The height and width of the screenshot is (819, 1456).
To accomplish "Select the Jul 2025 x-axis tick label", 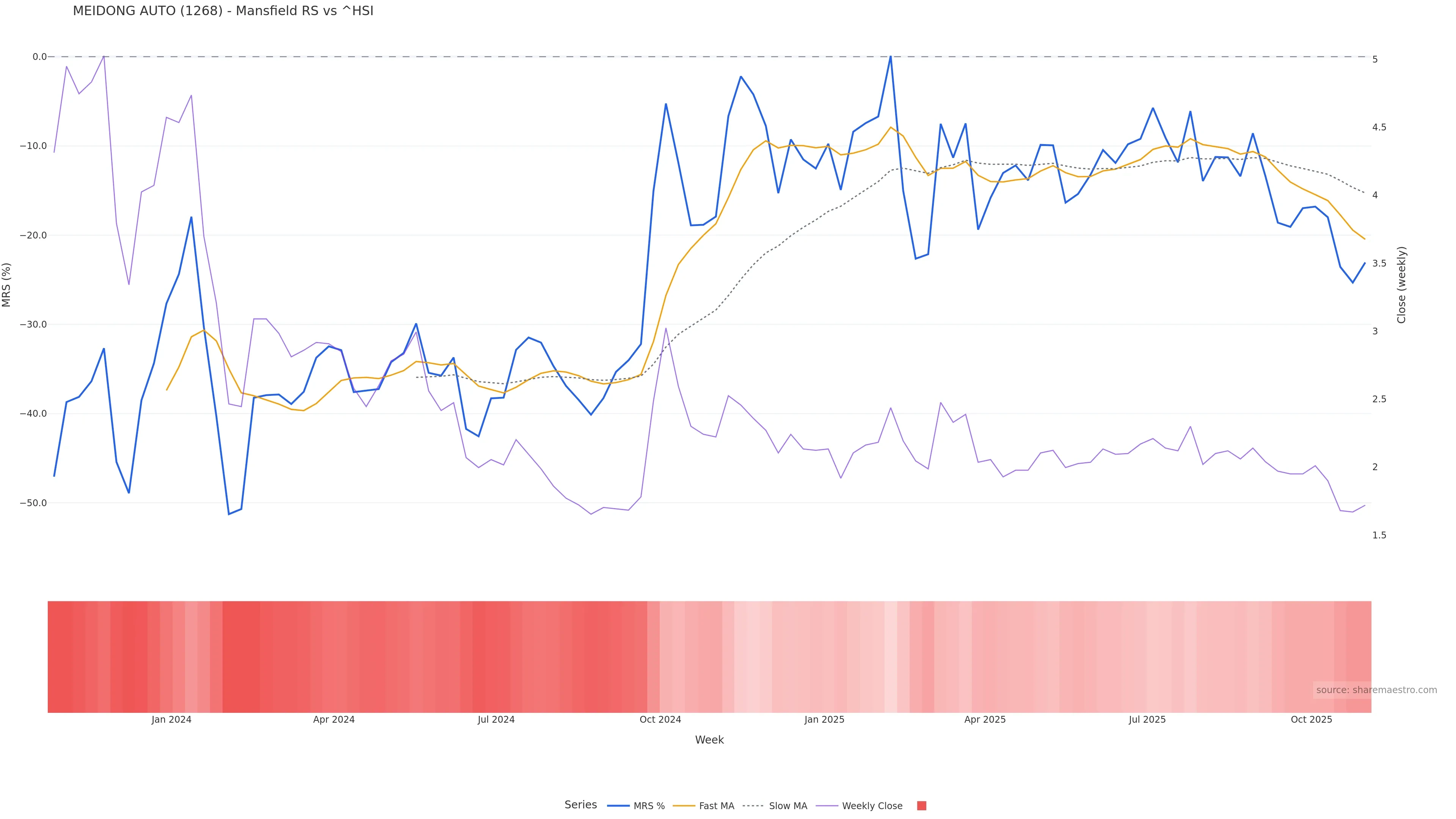I will [x=1147, y=720].
